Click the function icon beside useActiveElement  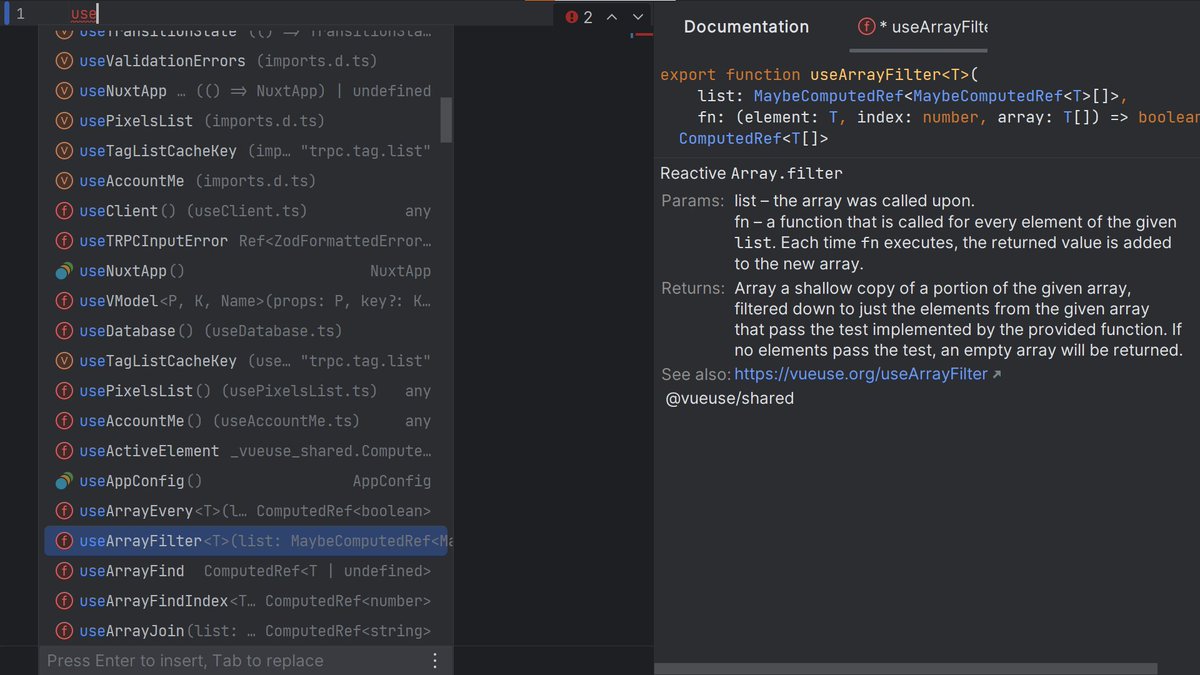(64, 451)
